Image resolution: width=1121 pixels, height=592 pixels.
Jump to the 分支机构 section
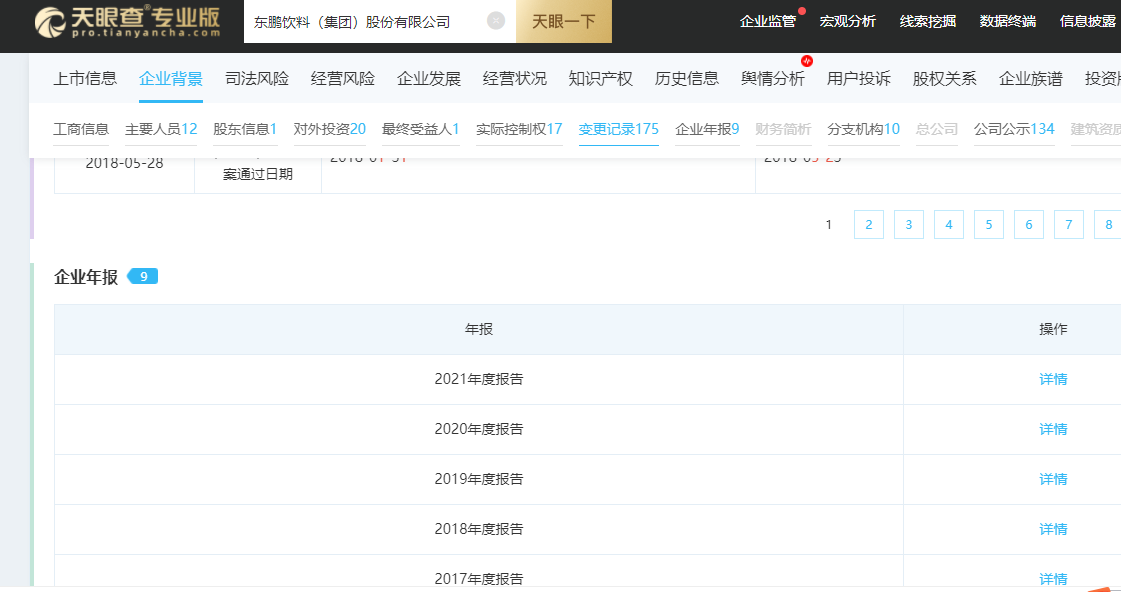[x=863, y=129]
